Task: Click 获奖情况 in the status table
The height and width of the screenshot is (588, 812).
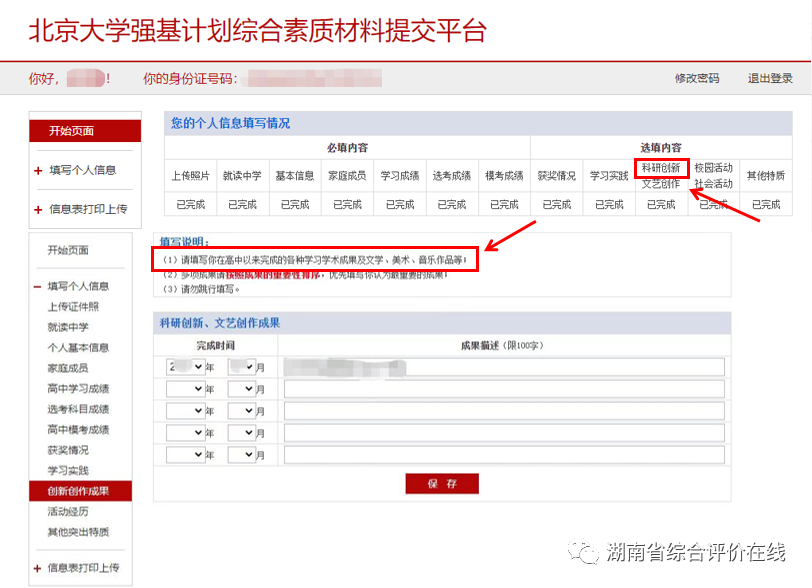Action: click(557, 176)
